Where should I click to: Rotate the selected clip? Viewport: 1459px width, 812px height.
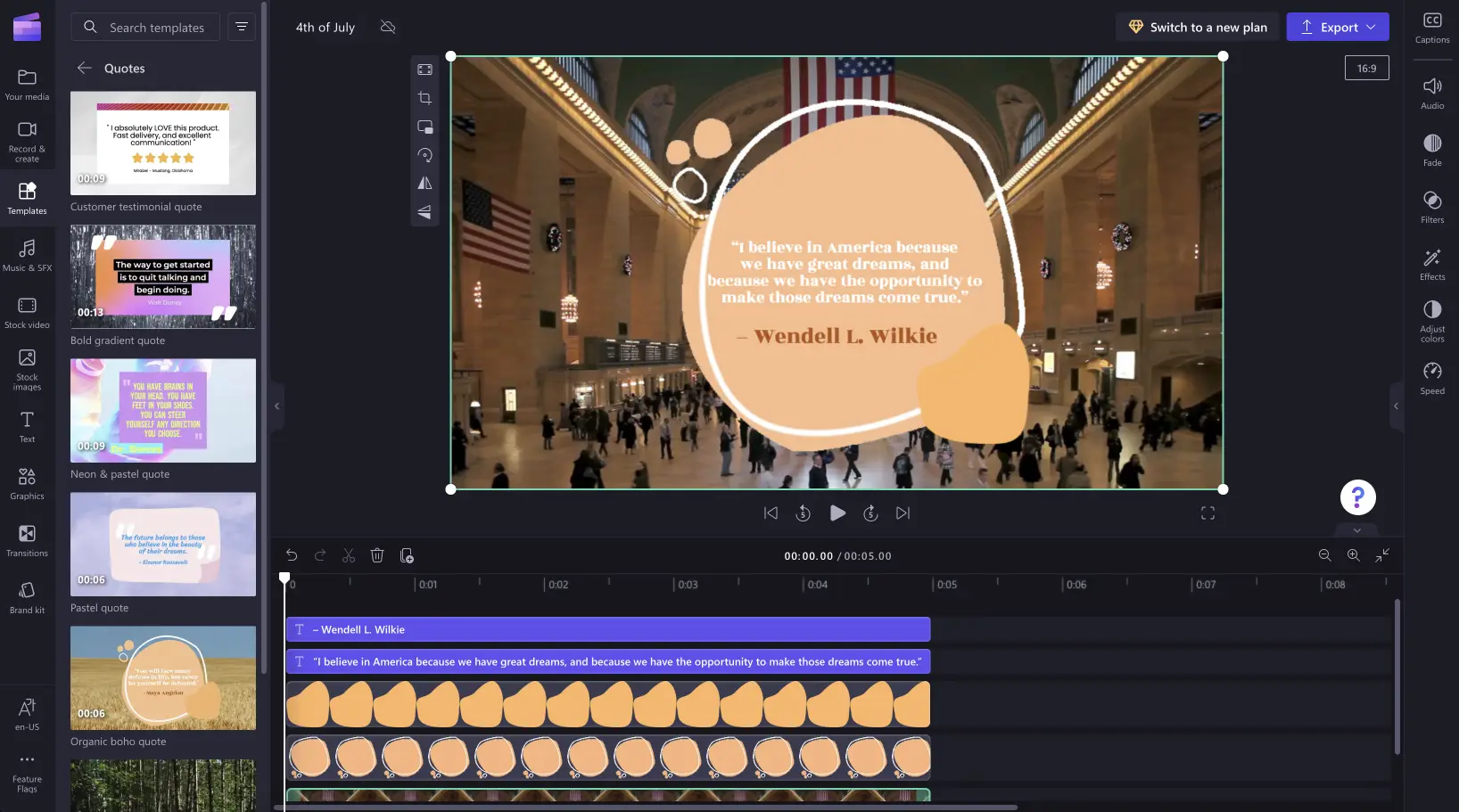[425, 155]
